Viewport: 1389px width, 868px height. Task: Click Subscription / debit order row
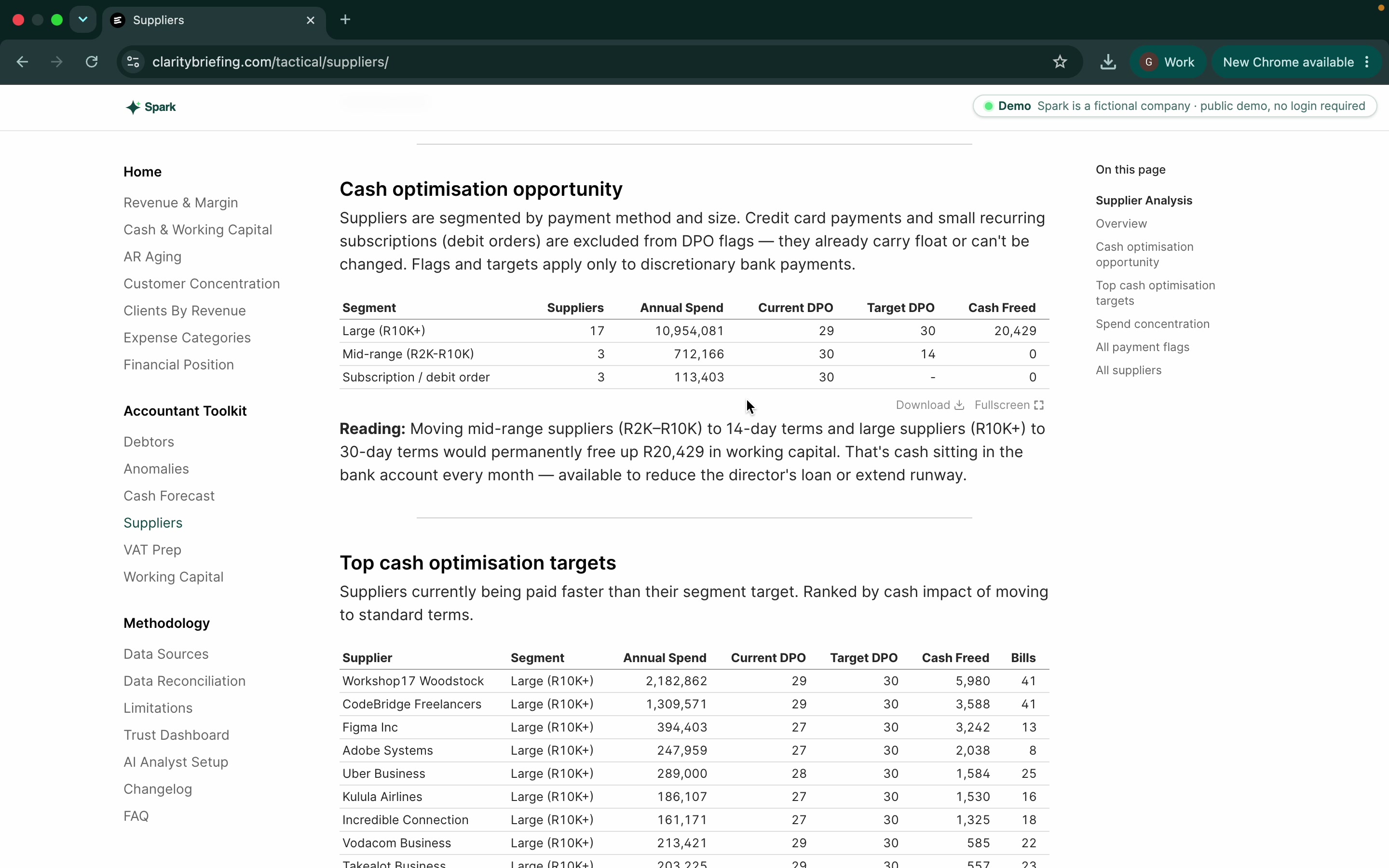click(694, 377)
